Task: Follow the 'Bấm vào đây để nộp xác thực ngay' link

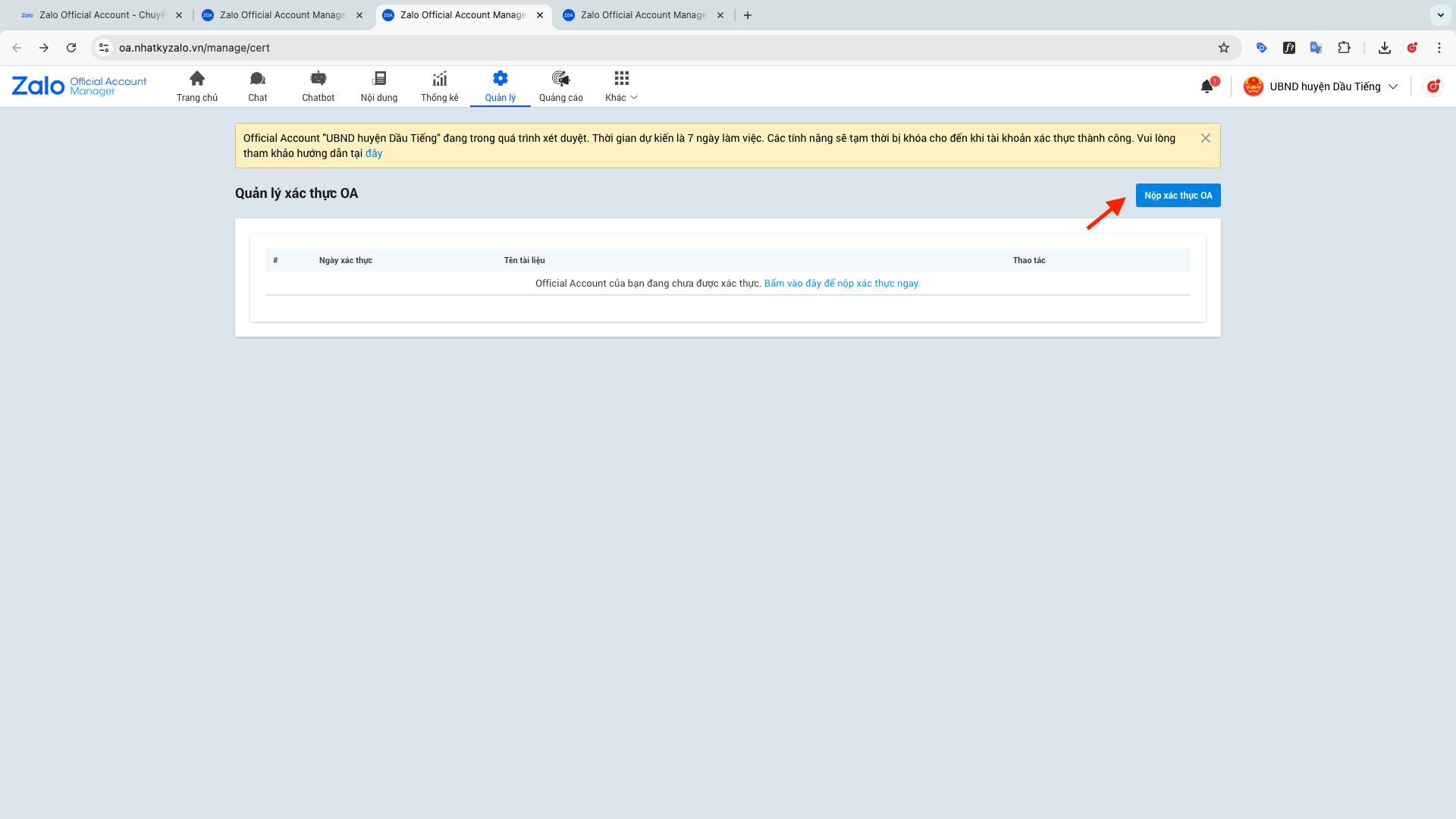Action: tap(842, 284)
